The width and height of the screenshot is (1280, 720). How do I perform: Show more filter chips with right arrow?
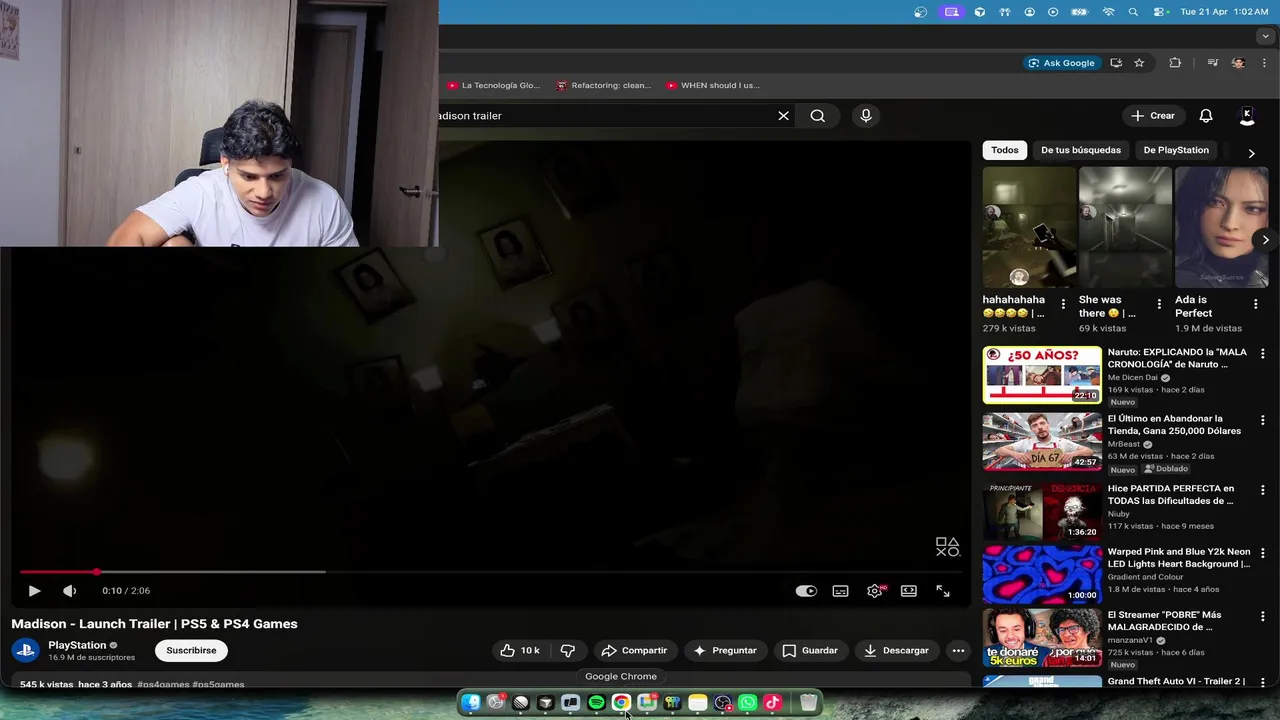tap(1251, 153)
